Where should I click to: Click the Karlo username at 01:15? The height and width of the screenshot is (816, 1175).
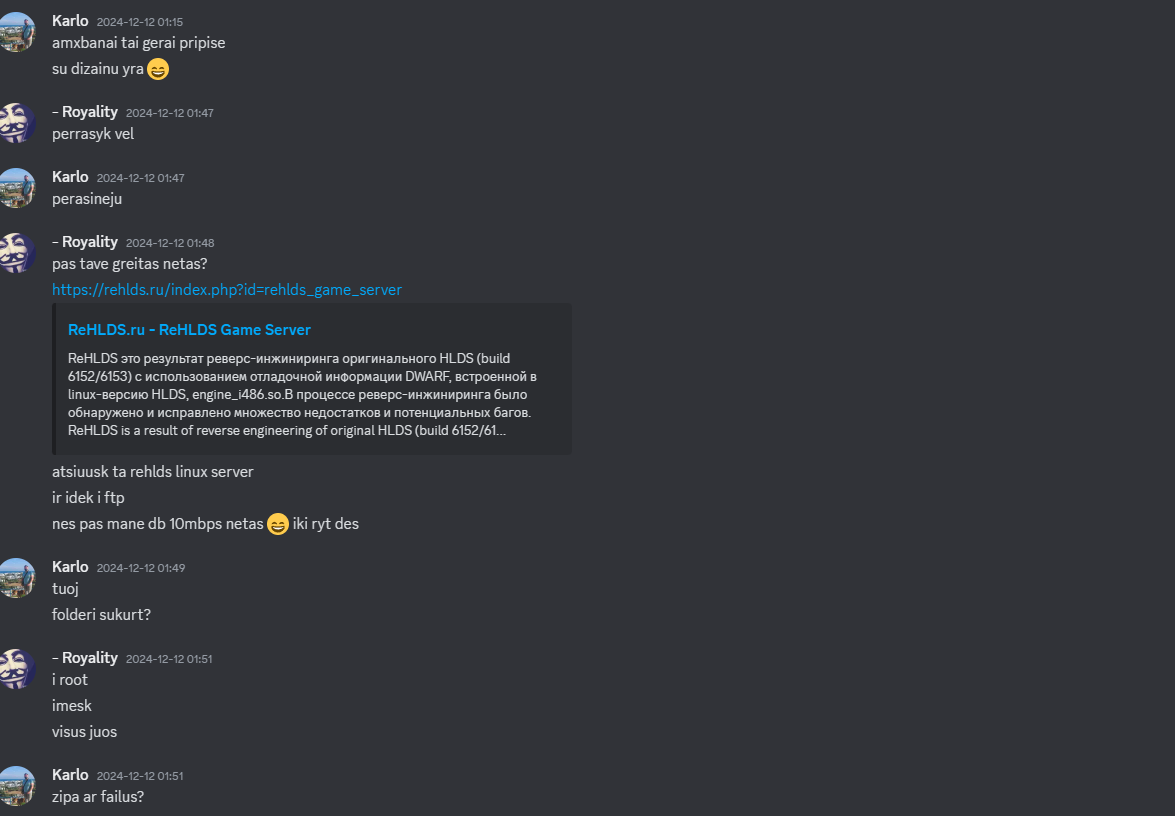pyautogui.click(x=70, y=21)
